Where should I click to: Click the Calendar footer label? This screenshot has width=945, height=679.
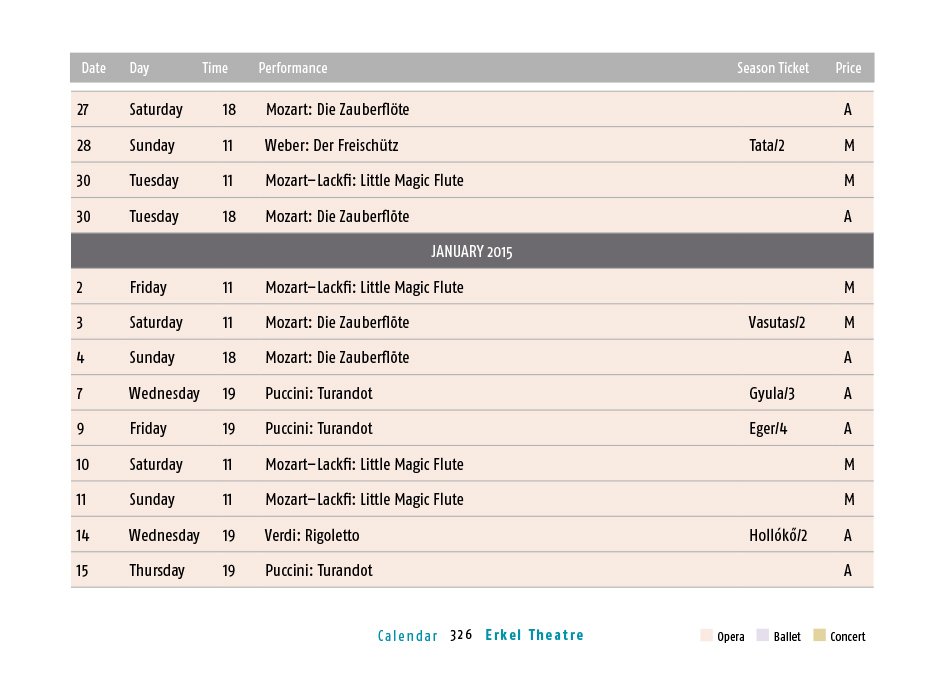pyautogui.click(x=407, y=636)
